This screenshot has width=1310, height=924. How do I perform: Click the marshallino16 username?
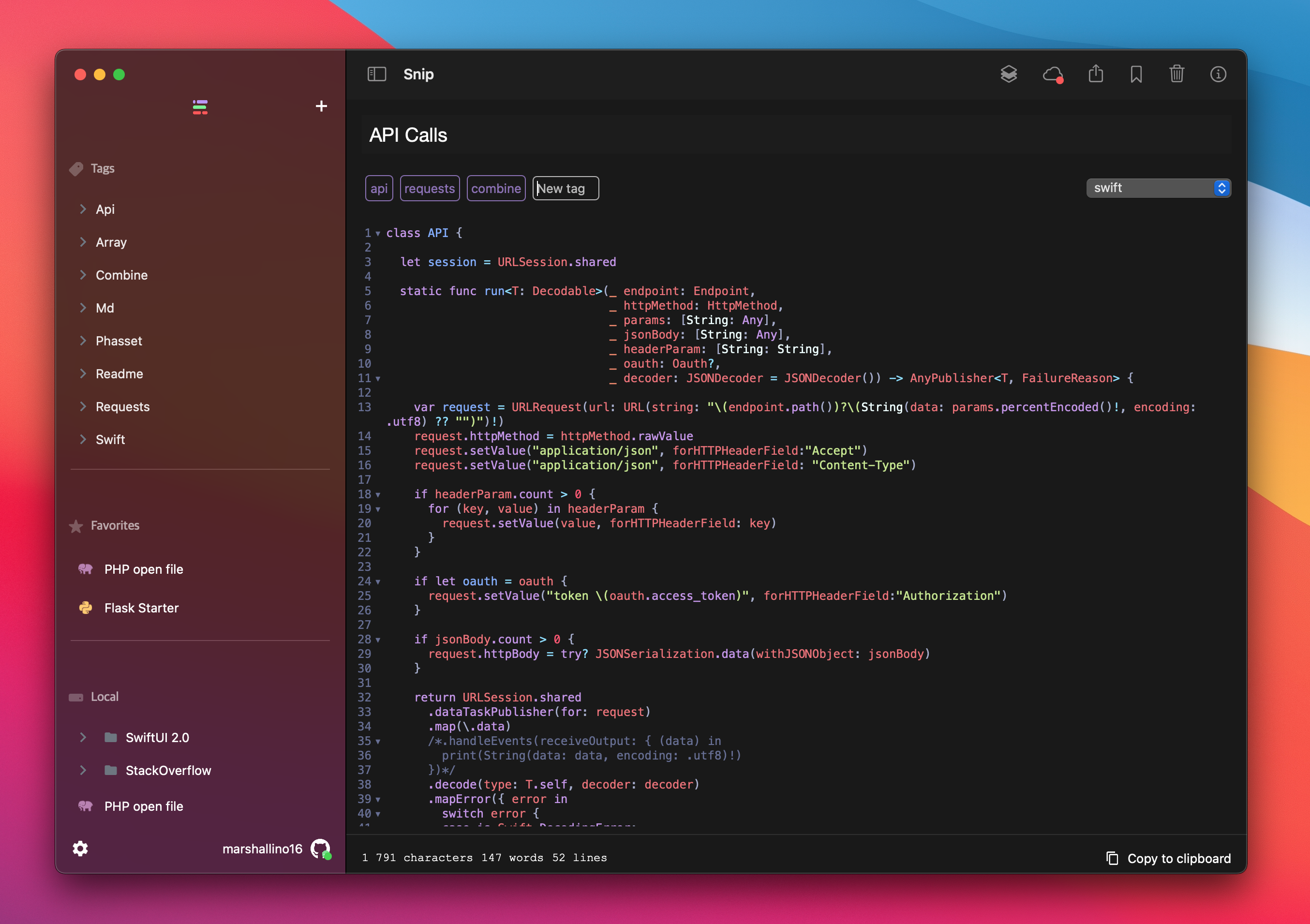click(262, 849)
